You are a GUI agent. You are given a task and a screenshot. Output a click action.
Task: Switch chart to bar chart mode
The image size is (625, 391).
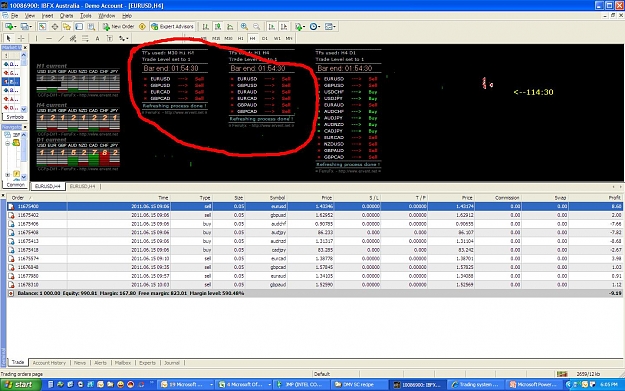click(206, 27)
